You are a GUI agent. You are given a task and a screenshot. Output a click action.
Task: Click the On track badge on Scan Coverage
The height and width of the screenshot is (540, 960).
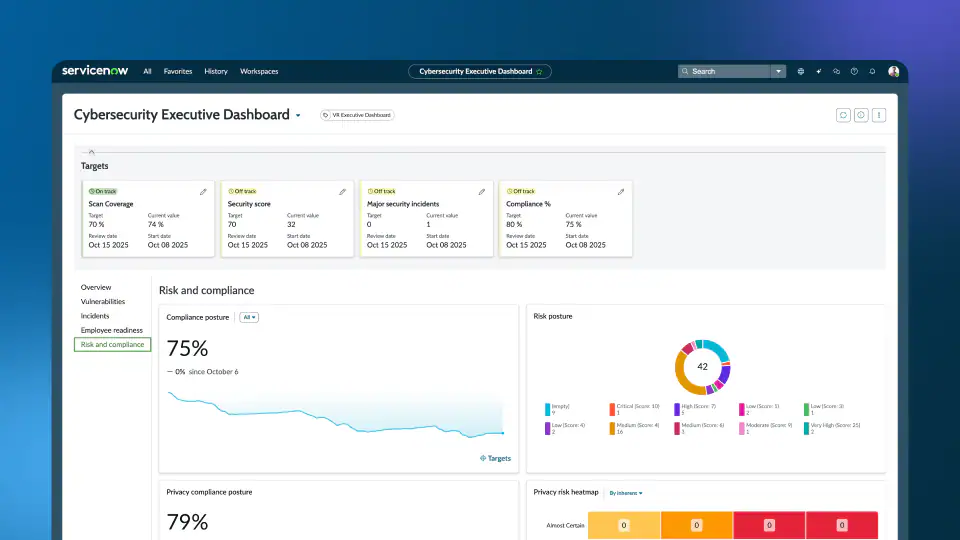tap(102, 191)
